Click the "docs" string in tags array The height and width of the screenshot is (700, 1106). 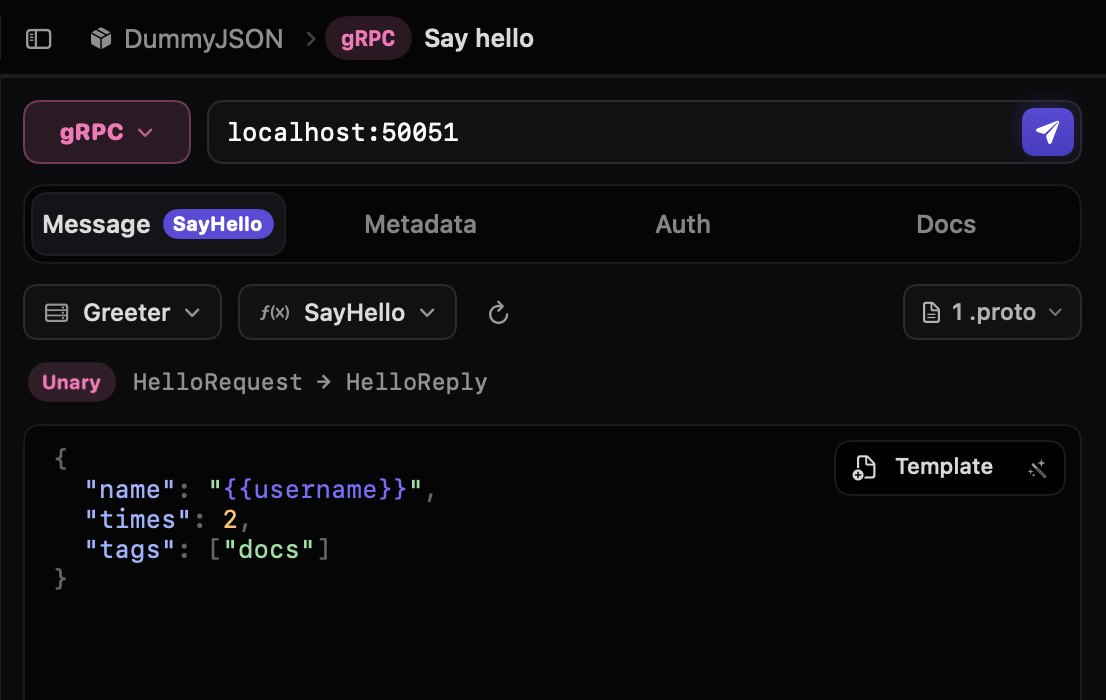click(x=269, y=549)
